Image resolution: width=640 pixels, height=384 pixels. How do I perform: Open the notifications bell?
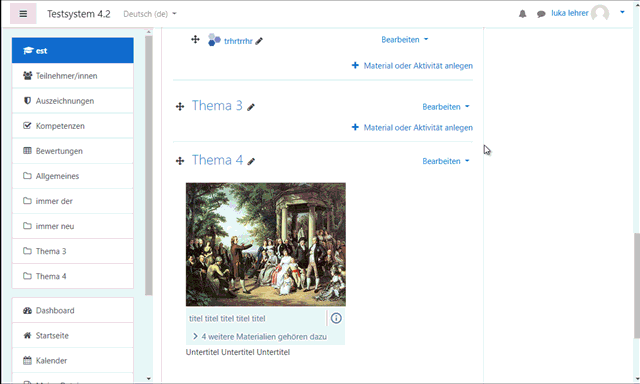tap(522, 14)
